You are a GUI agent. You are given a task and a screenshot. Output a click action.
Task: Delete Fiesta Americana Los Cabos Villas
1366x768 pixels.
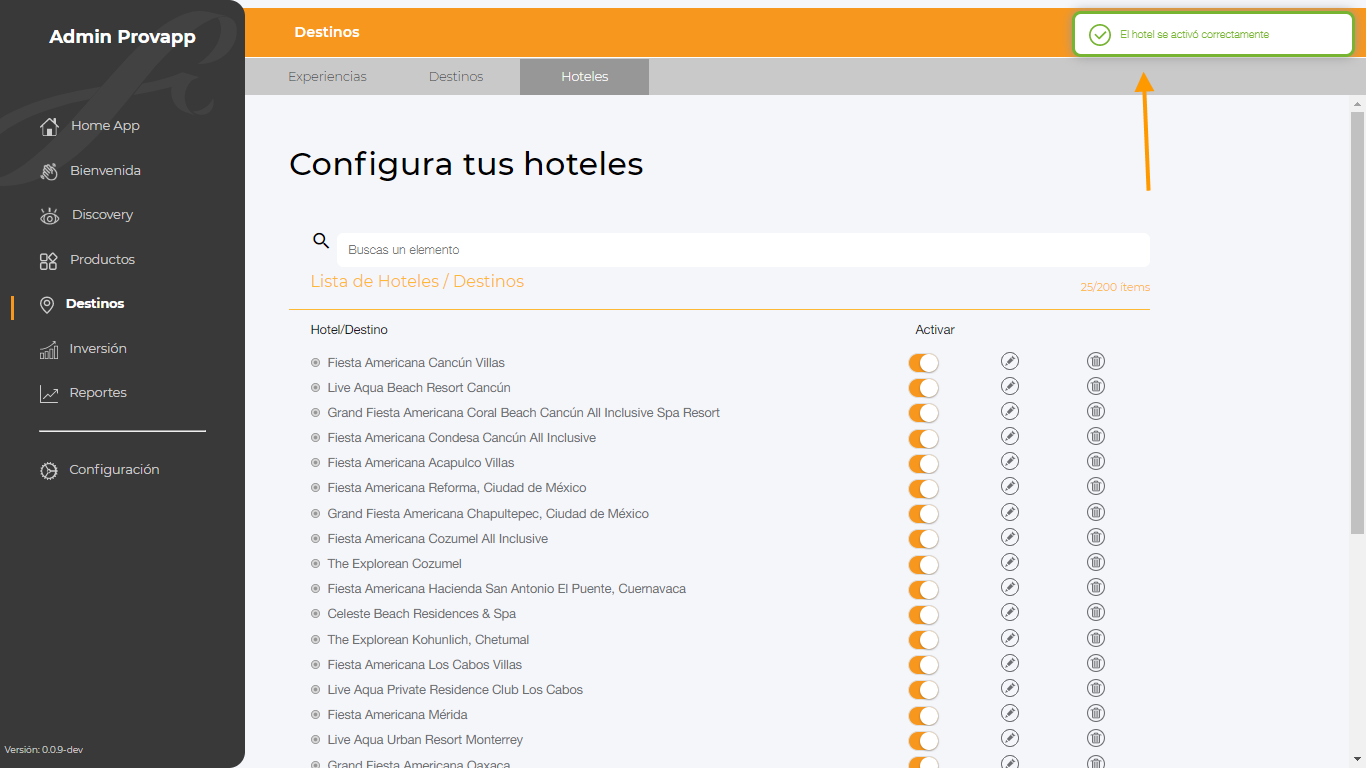click(1096, 663)
